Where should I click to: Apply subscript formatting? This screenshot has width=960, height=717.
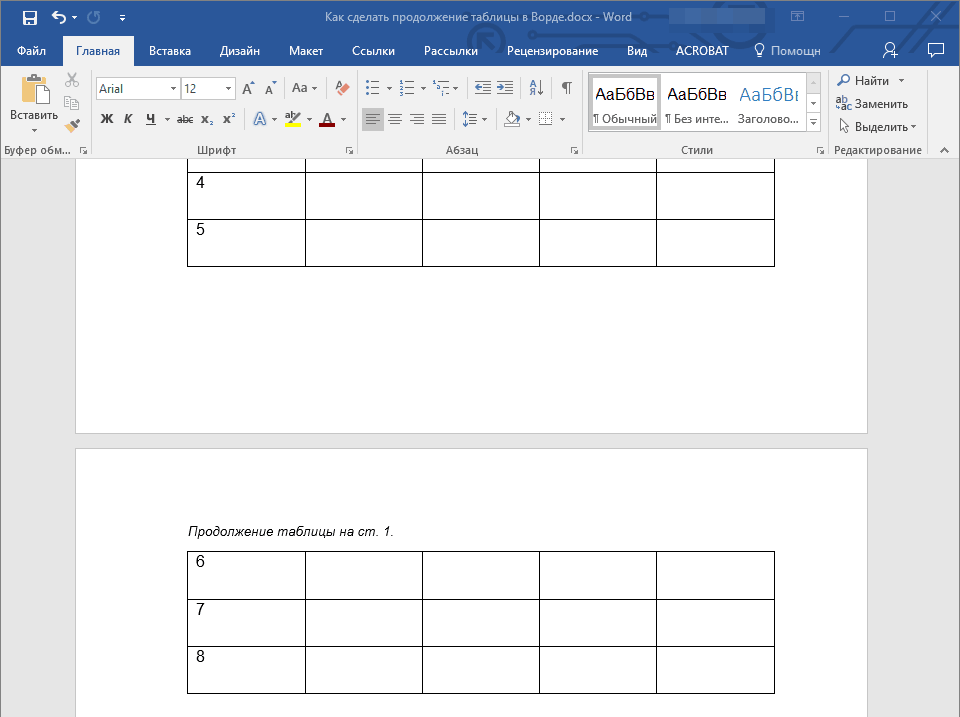coord(207,119)
